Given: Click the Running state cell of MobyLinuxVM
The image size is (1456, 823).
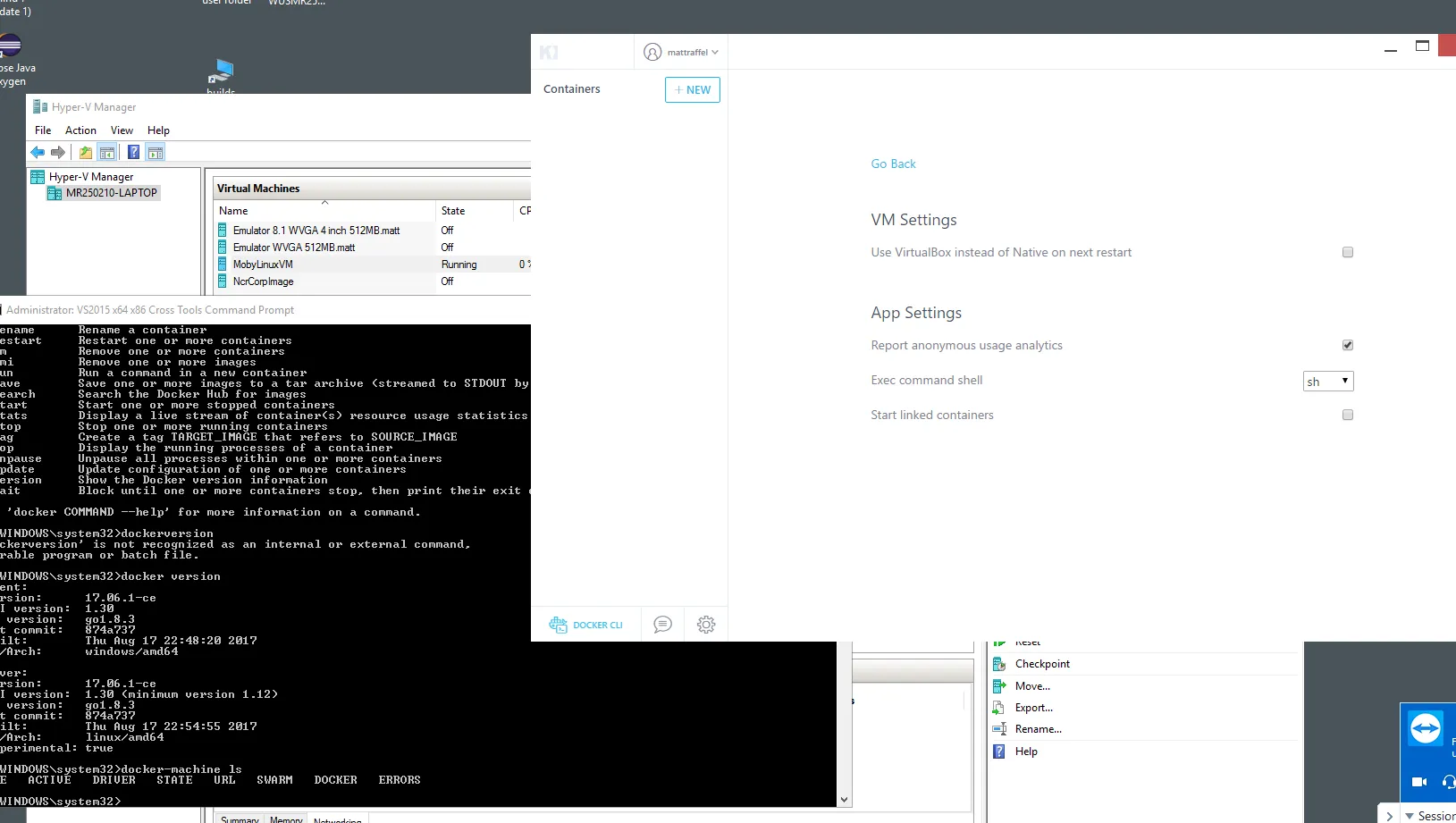Looking at the screenshot, I should 459,265.
